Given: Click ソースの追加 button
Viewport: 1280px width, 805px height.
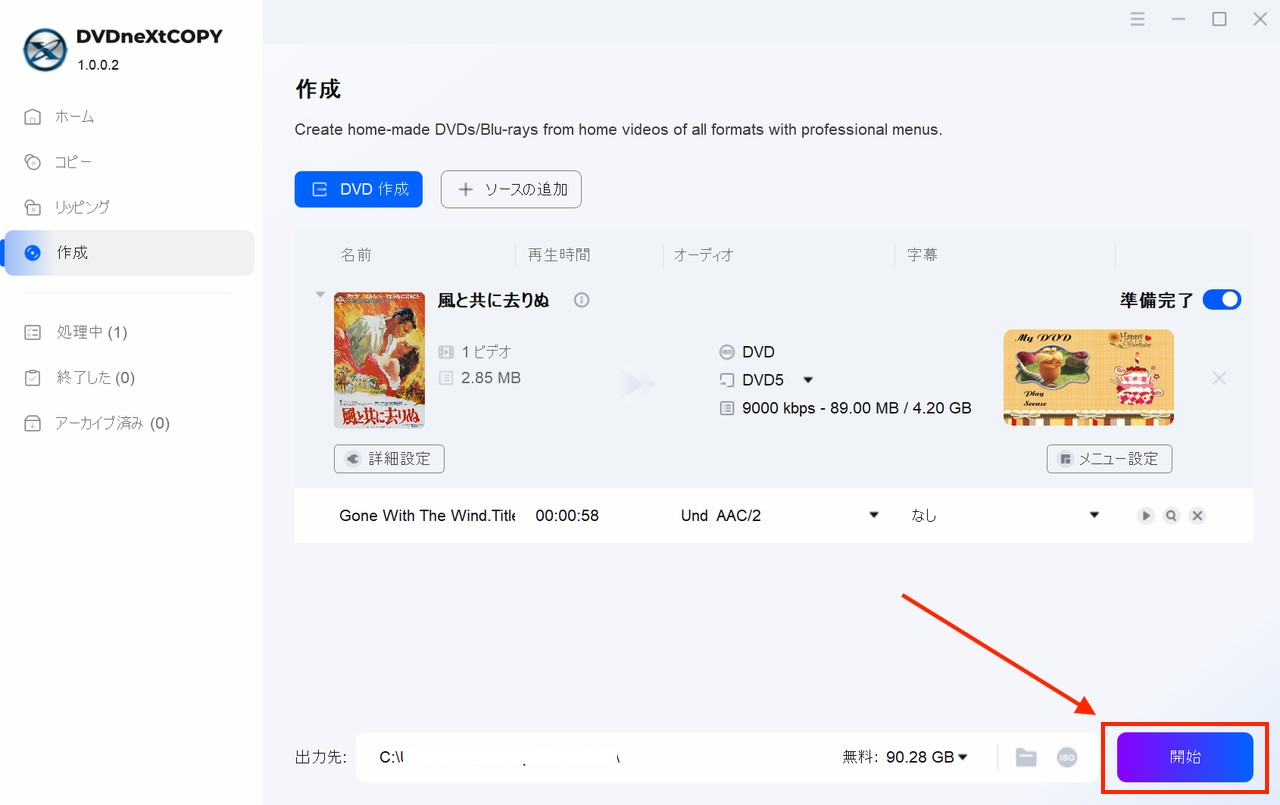Looking at the screenshot, I should click(x=511, y=189).
